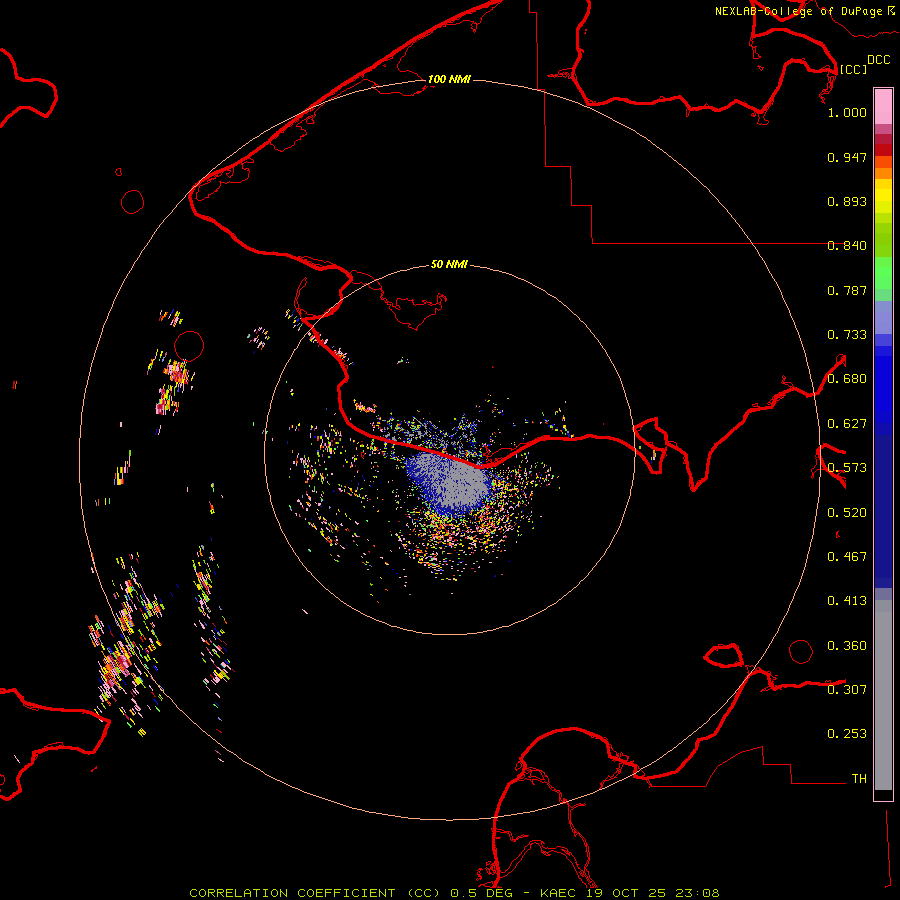Select the bright green swatch near 0.787
The width and height of the screenshot is (900, 900).
coord(883,280)
